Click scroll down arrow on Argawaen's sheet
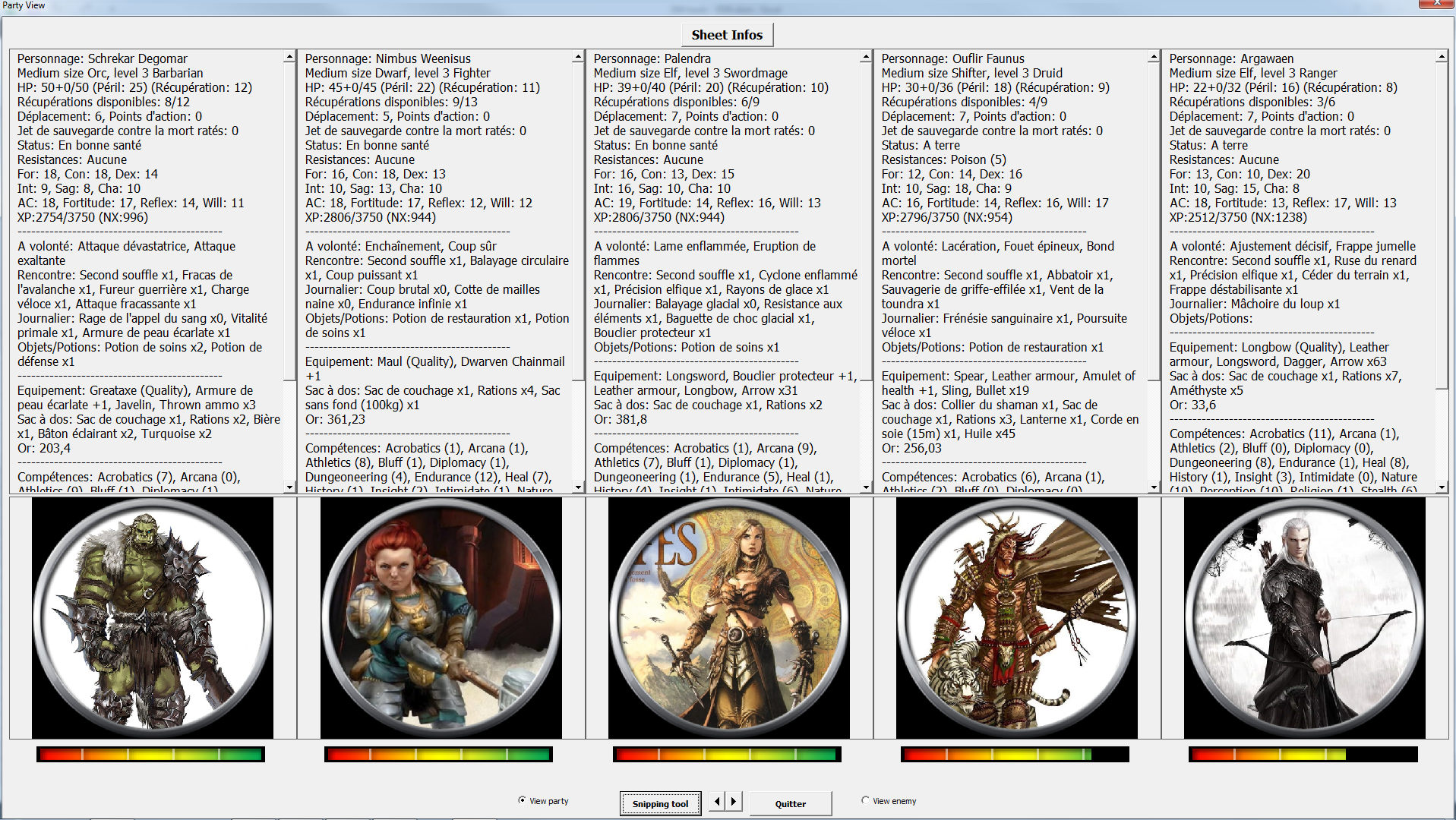1456x820 pixels. click(x=1442, y=487)
